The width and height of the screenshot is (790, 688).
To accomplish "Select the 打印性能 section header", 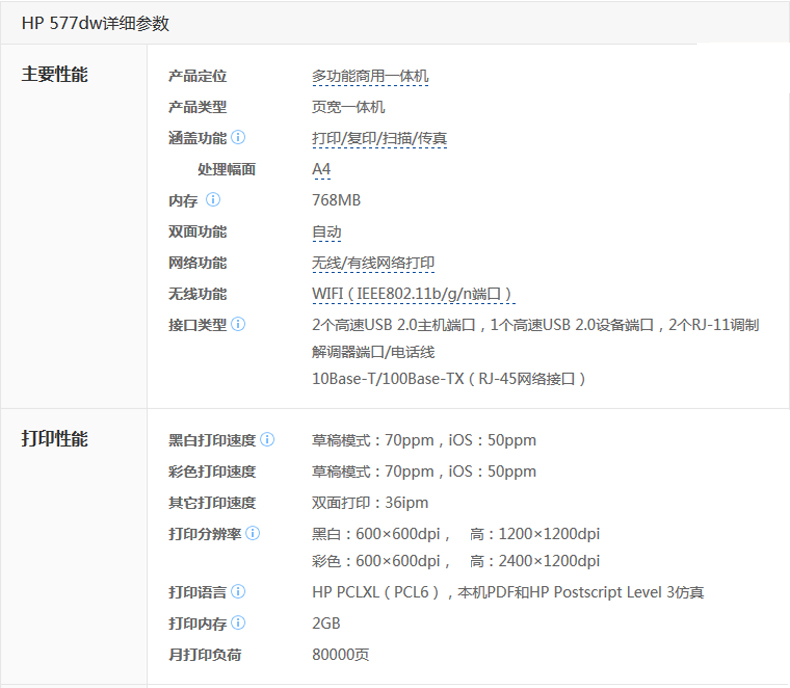I will point(54,439).
